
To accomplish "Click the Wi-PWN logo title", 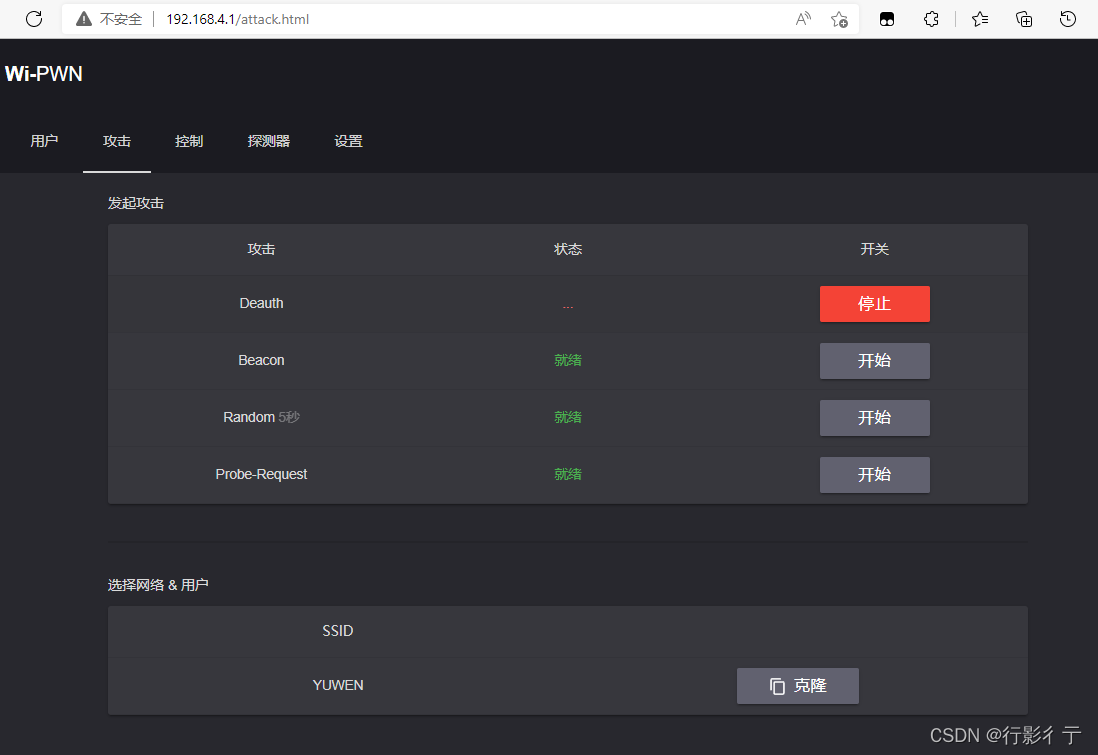I will tap(43, 74).
